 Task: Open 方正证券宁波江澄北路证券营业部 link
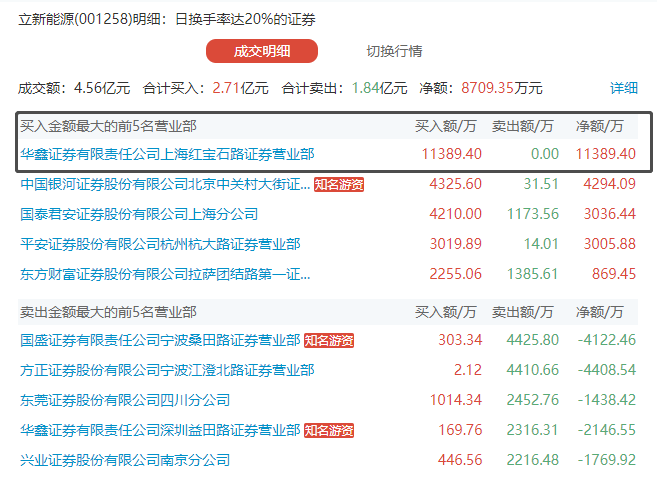[x=167, y=370]
